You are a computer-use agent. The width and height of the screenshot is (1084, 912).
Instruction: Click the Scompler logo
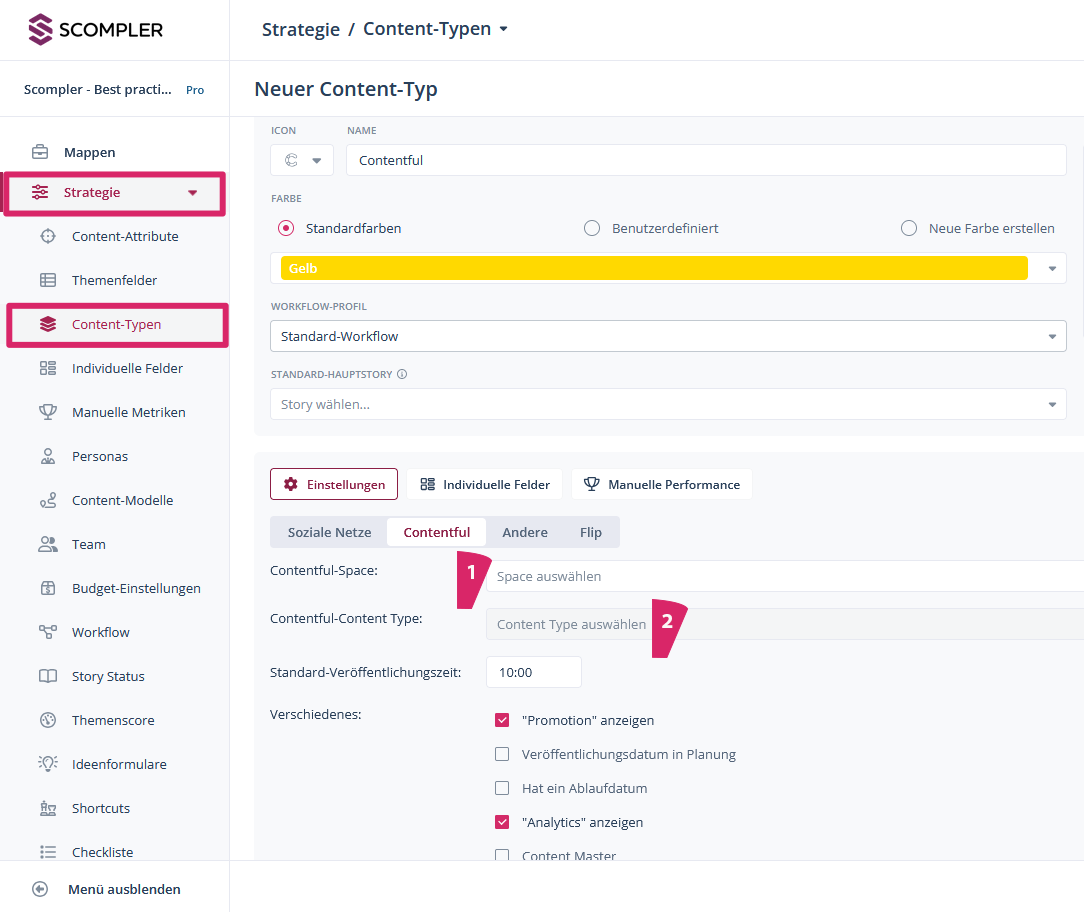(95, 30)
